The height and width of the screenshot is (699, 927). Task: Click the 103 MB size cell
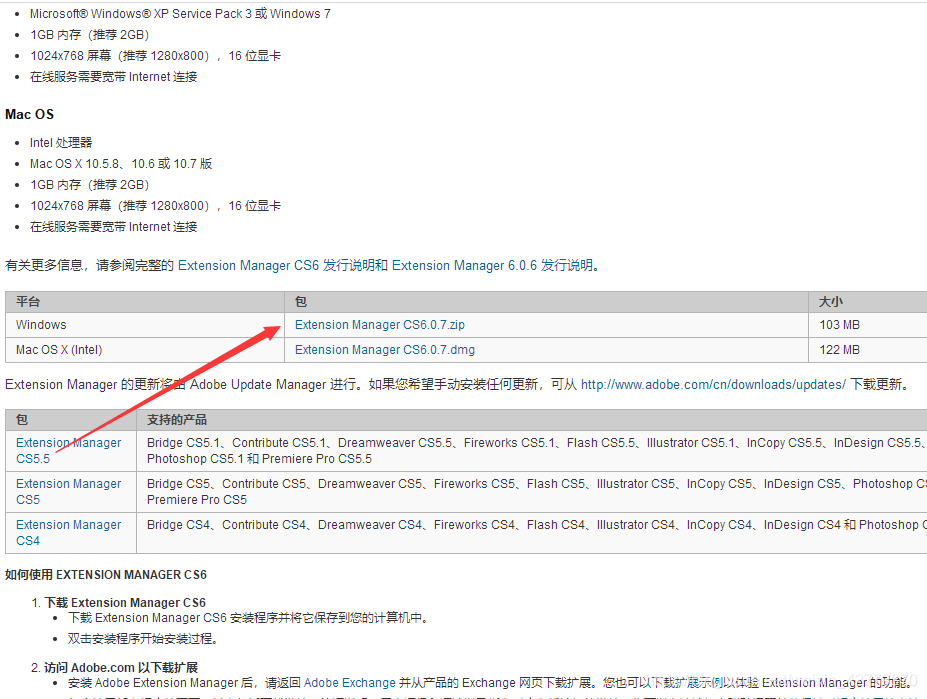coord(867,325)
